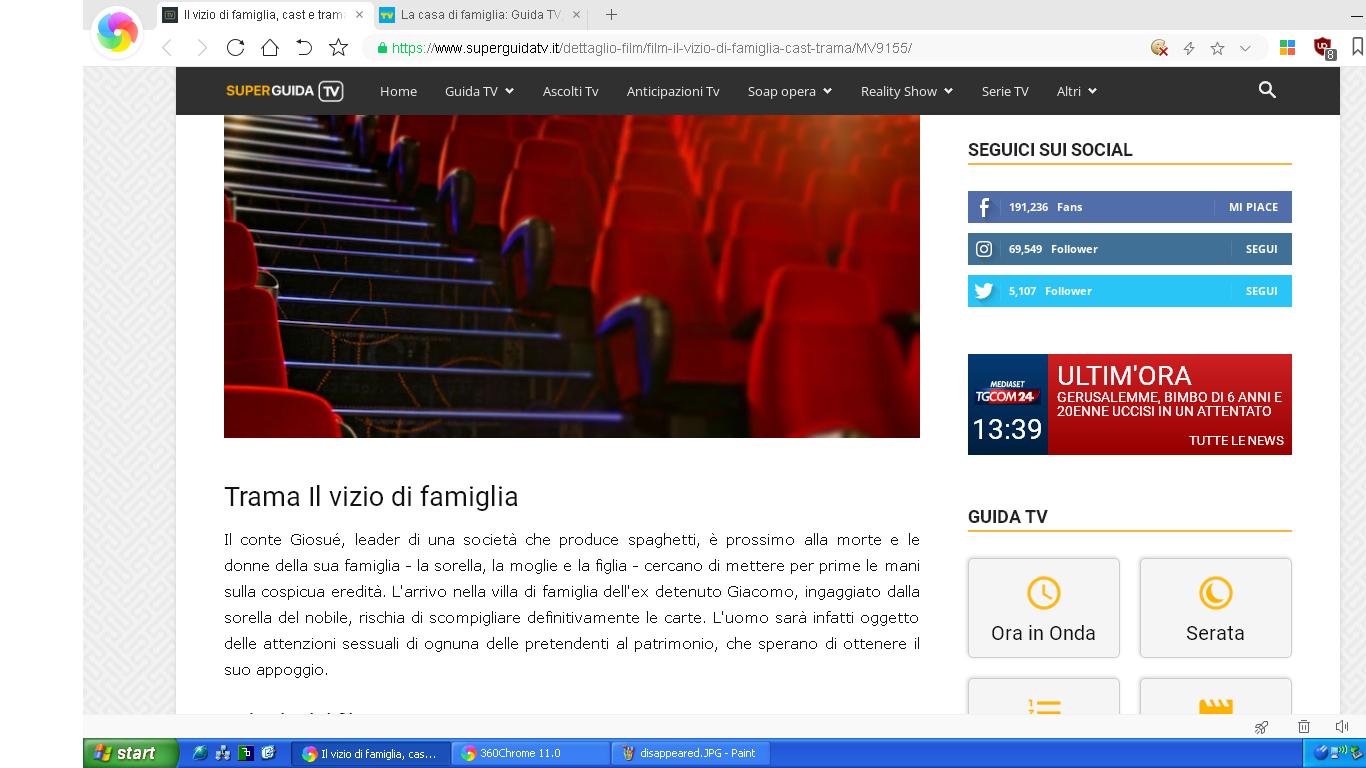
Task: Open the Serata guide tile
Action: pyautogui.click(x=1215, y=608)
